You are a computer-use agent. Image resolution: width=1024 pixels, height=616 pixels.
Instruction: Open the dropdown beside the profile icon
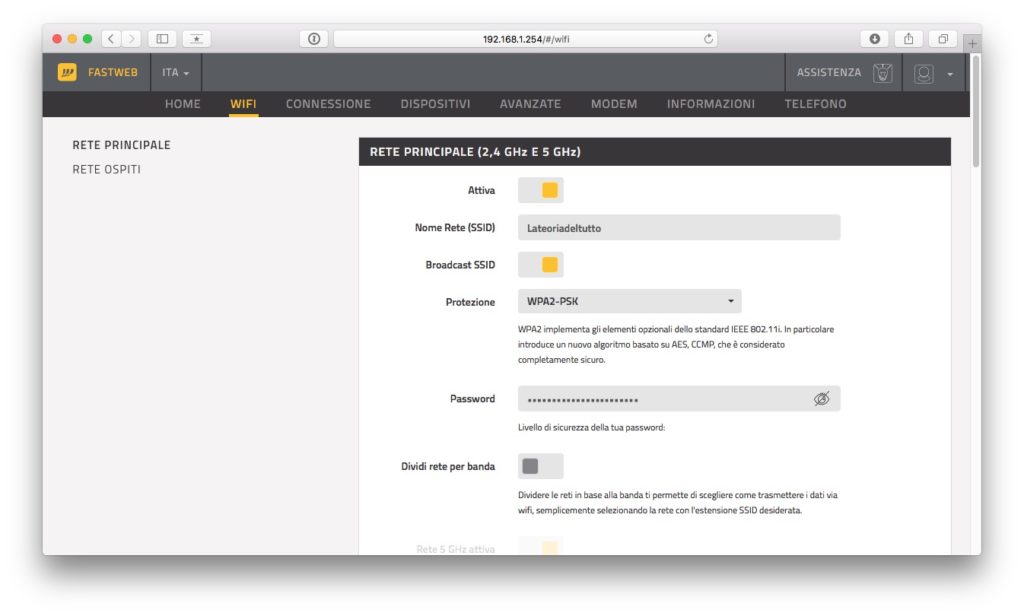[x=951, y=72]
